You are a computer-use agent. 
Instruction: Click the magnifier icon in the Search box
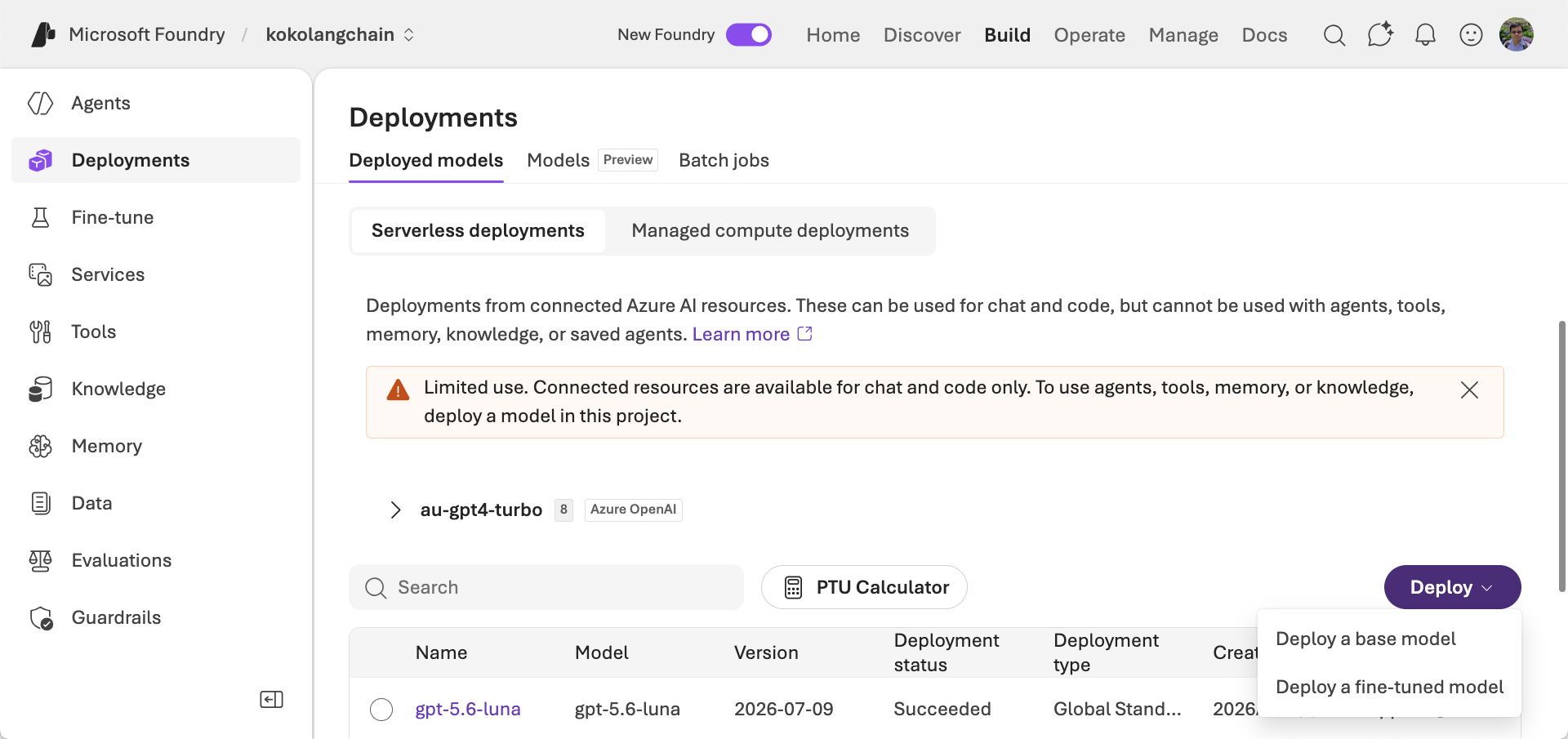pyautogui.click(x=376, y=587)
